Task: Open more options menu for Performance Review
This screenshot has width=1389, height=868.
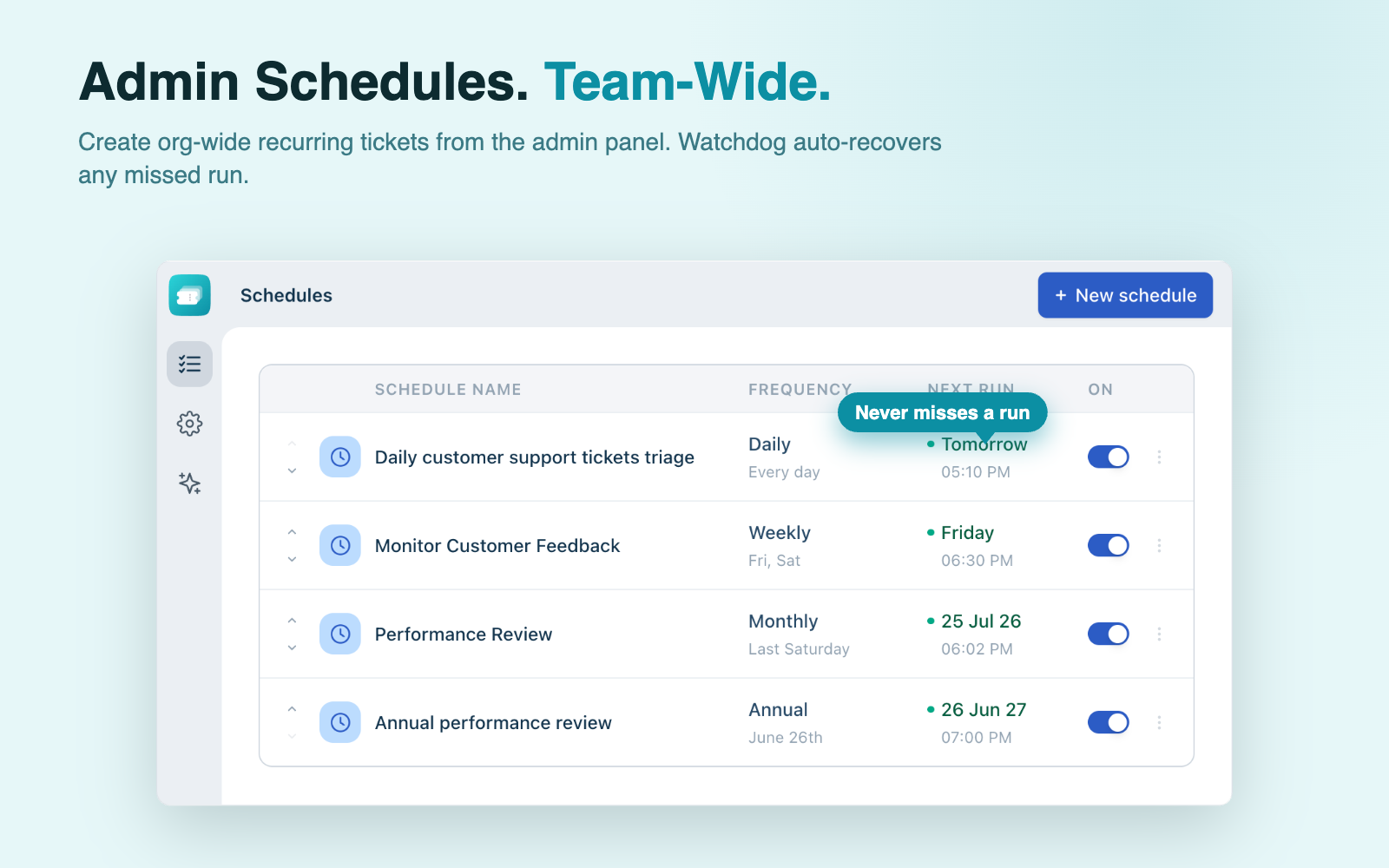Action: click(1159, 634)
